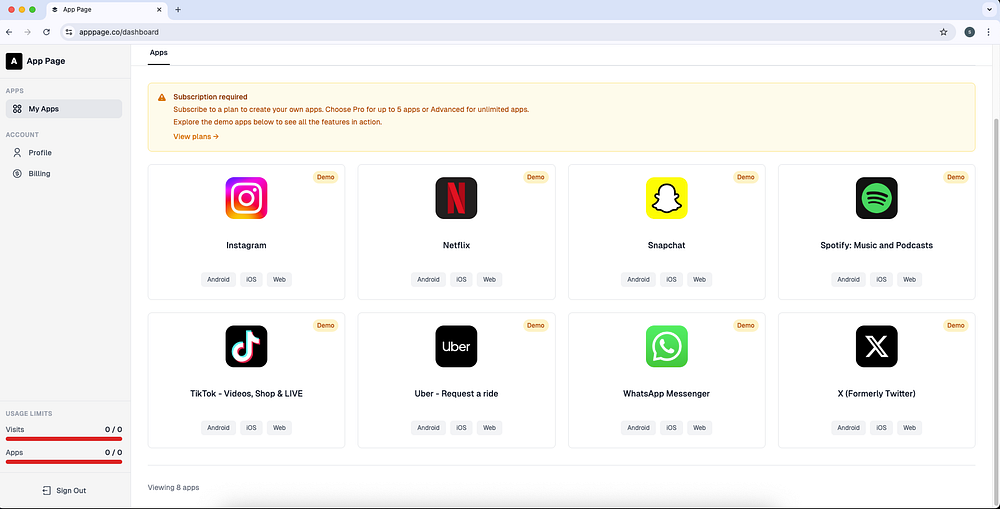The height and width of the screenshot is (509, 1000).
Task: Select the App Page browser tab
Action: pyautogui.click(x=107, y=10)
